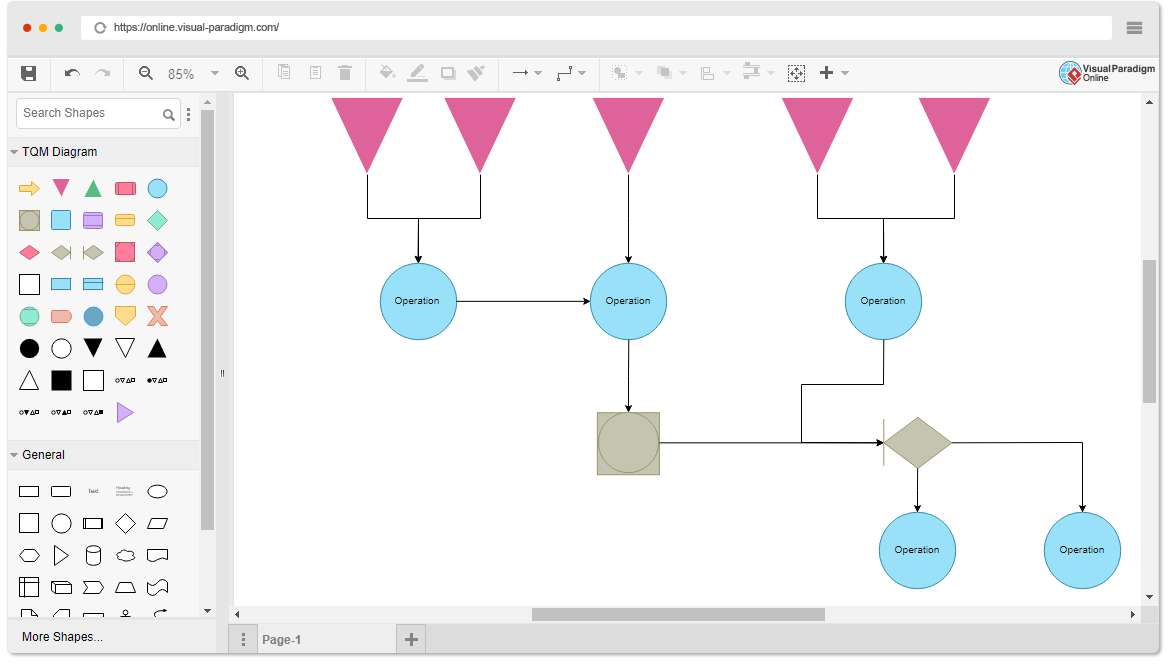1170x665 pixels.
Task: Select the green diamond palette shape
Action: pos(157,220)
